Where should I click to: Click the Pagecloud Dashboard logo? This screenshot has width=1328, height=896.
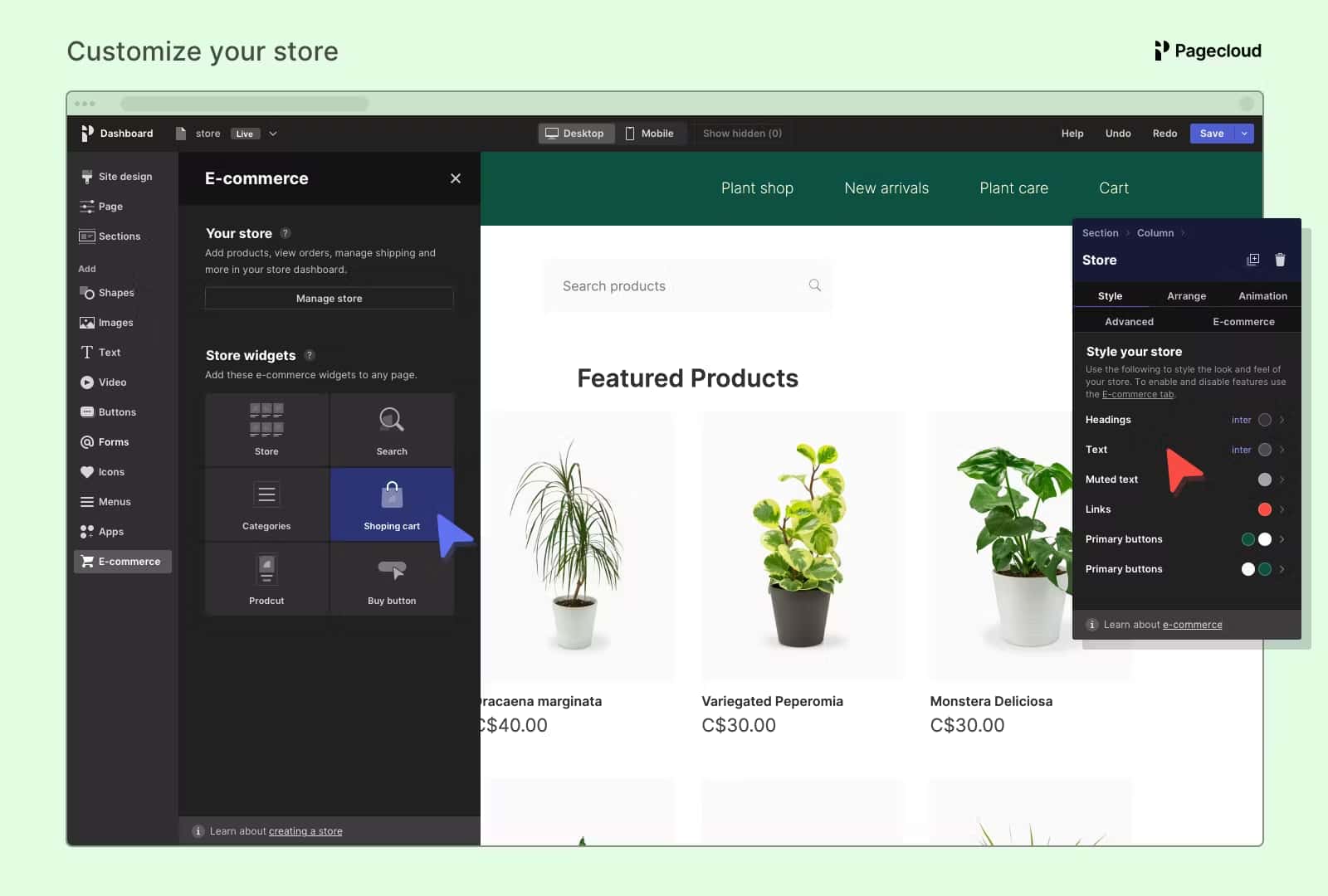[x=88, y=134]
